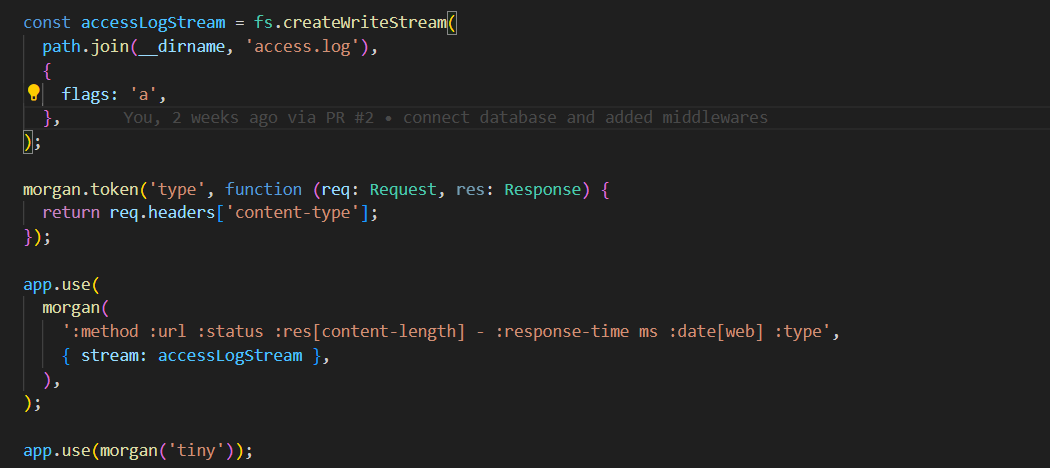Screen dimensions: 1050x468
Task: Click the git blame annotation mentioning PR #2
Action: pos(445,118)
